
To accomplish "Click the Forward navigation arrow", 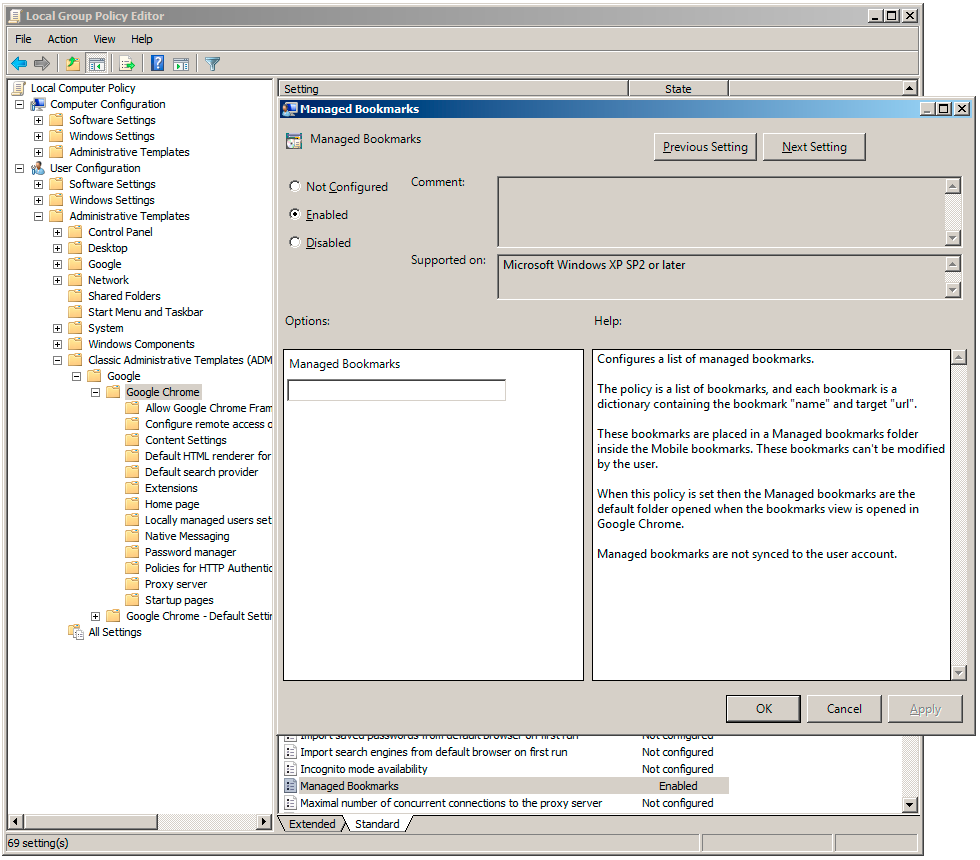I will pos(42,62).
